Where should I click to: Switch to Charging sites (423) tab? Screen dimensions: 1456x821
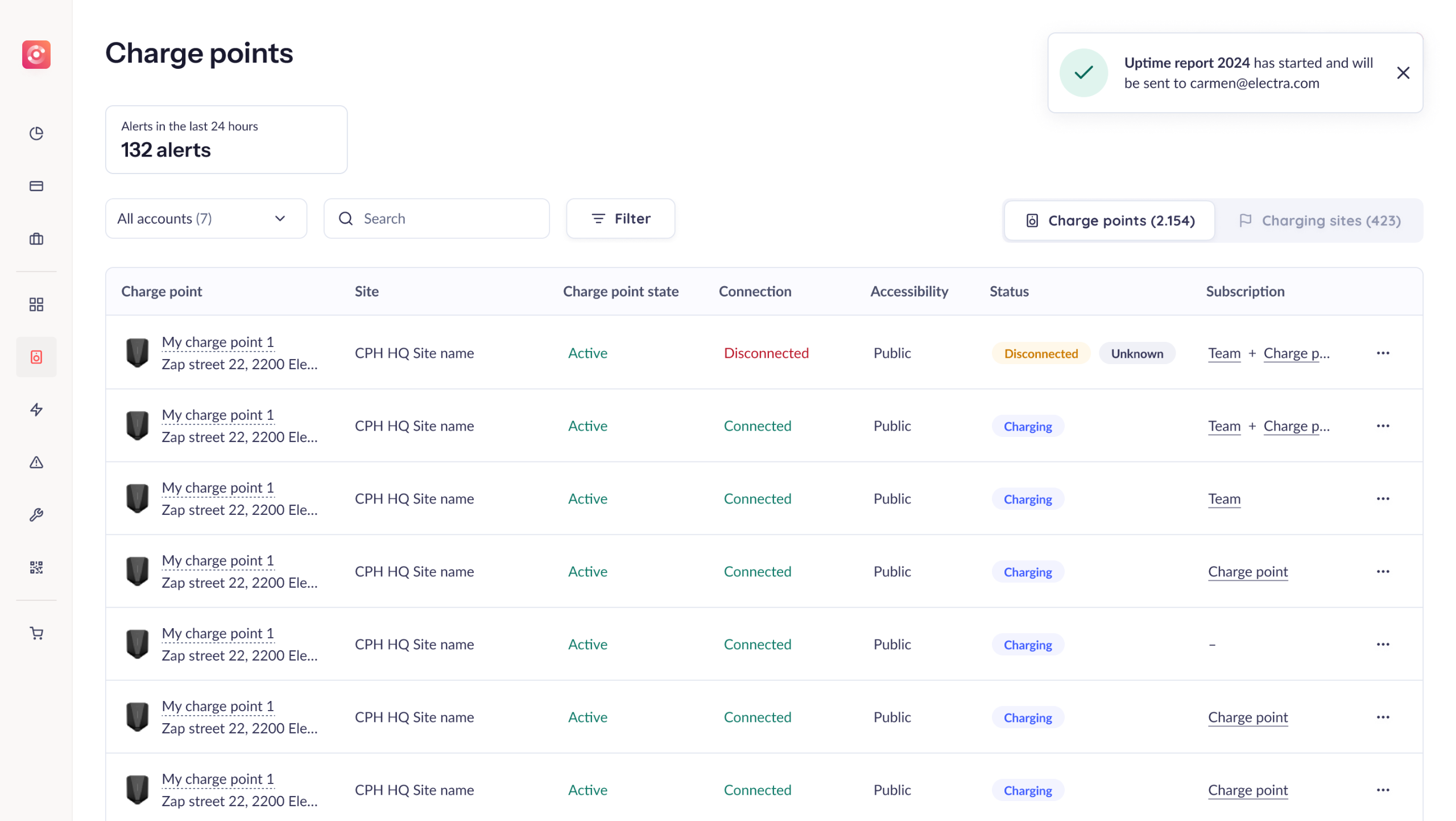[x=1319, y=221]
